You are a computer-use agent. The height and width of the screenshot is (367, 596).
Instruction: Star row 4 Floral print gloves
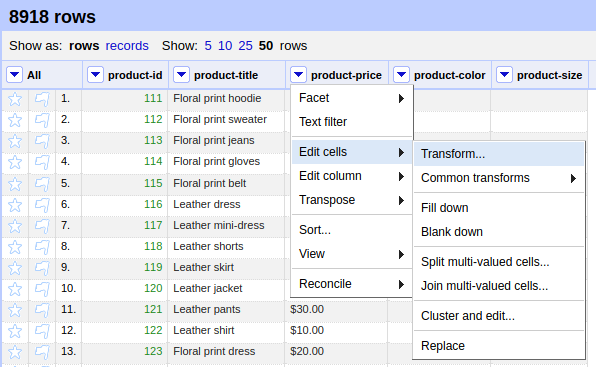click(x=15, y=163)
